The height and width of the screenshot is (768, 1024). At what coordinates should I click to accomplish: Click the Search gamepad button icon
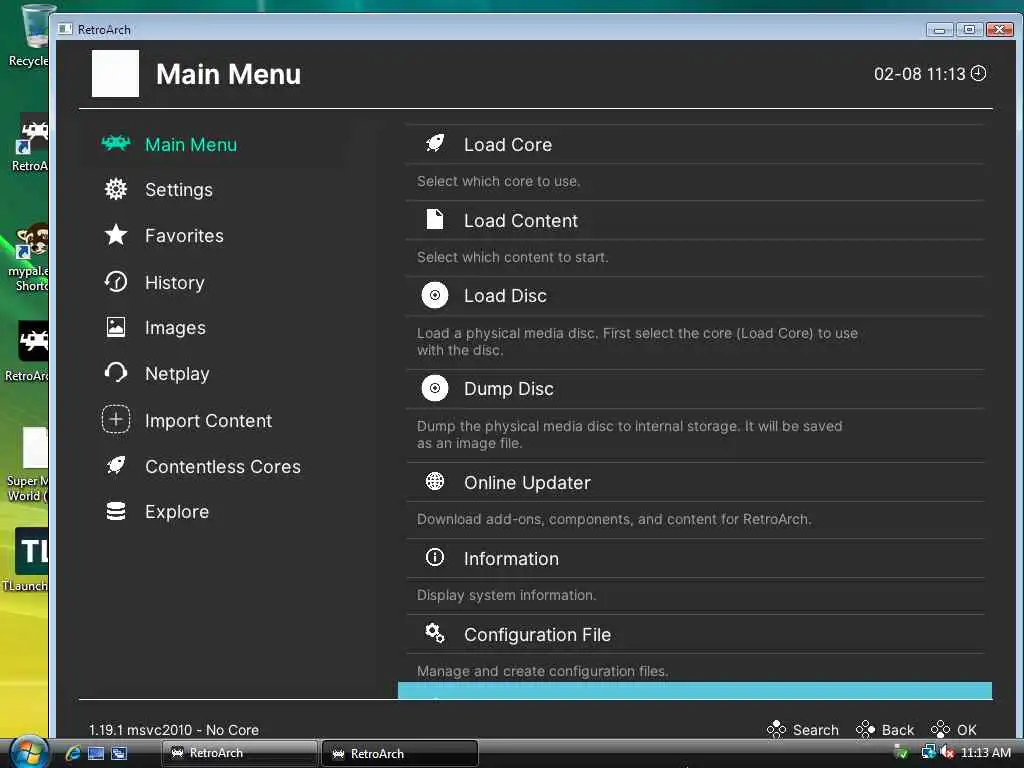pos(776,729)
